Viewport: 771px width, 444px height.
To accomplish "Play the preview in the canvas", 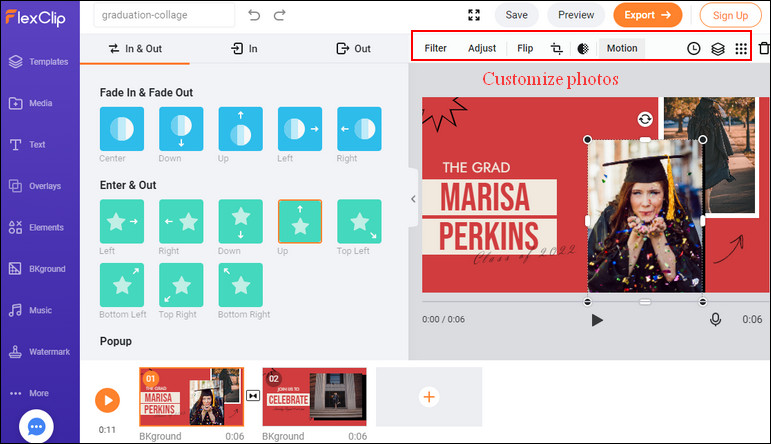I will tap(596, 321).
